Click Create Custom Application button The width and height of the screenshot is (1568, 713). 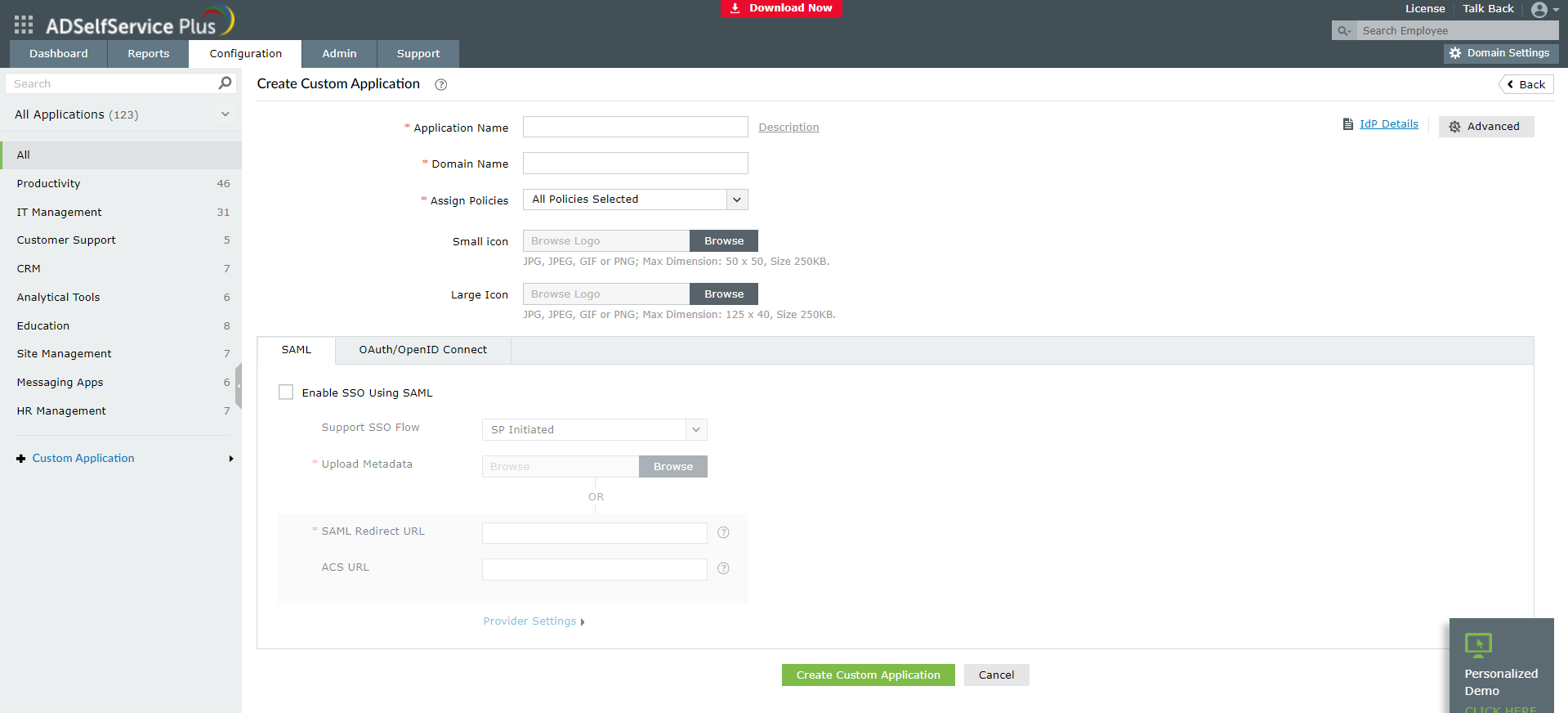click(869, 675)
